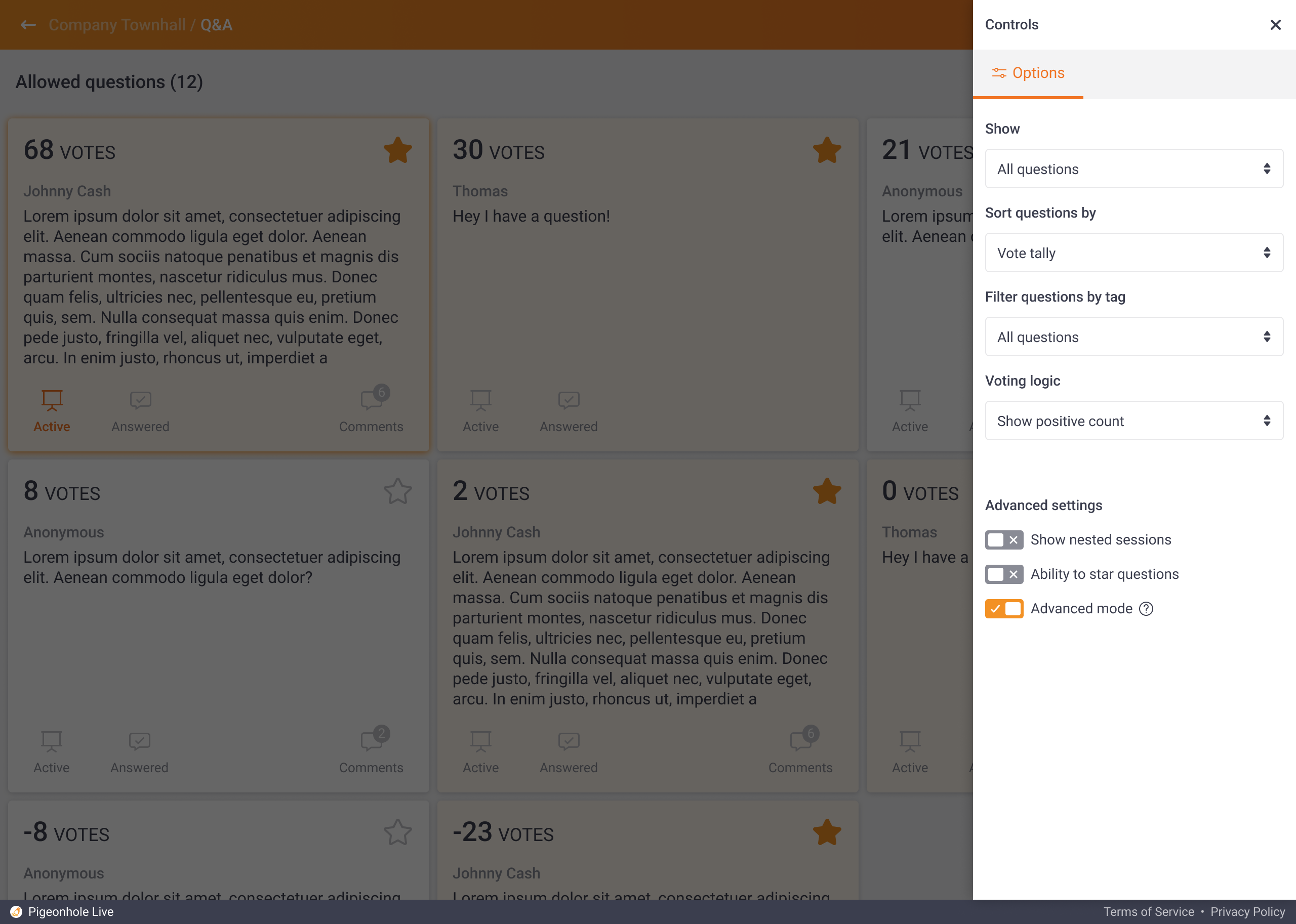Go to Company Townhall breadcrumb
1296x924 pixels.
116,24
